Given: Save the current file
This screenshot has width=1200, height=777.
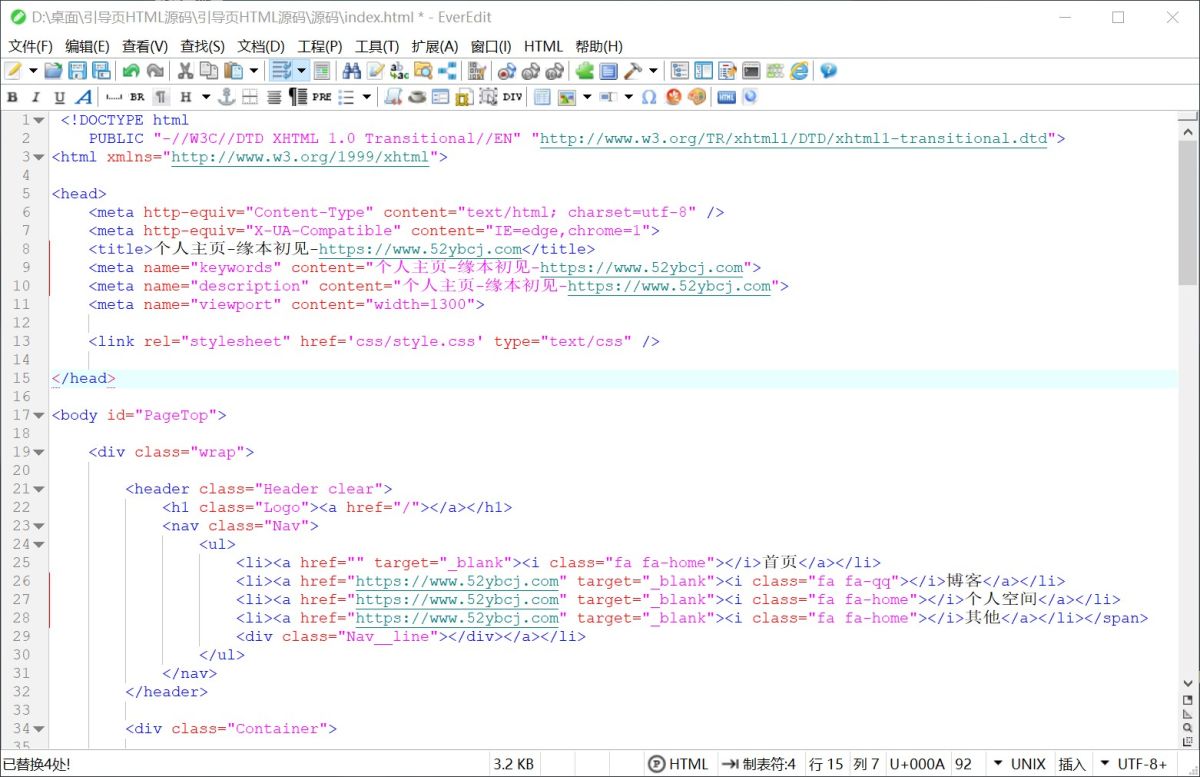Looking at the screenshot, I should [77, 71].
